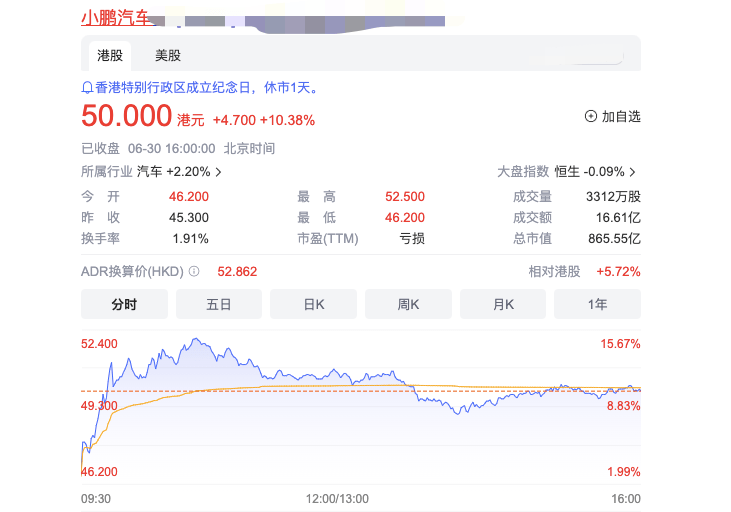
Task: Click the bell notice icon
Action: (87, 88)
